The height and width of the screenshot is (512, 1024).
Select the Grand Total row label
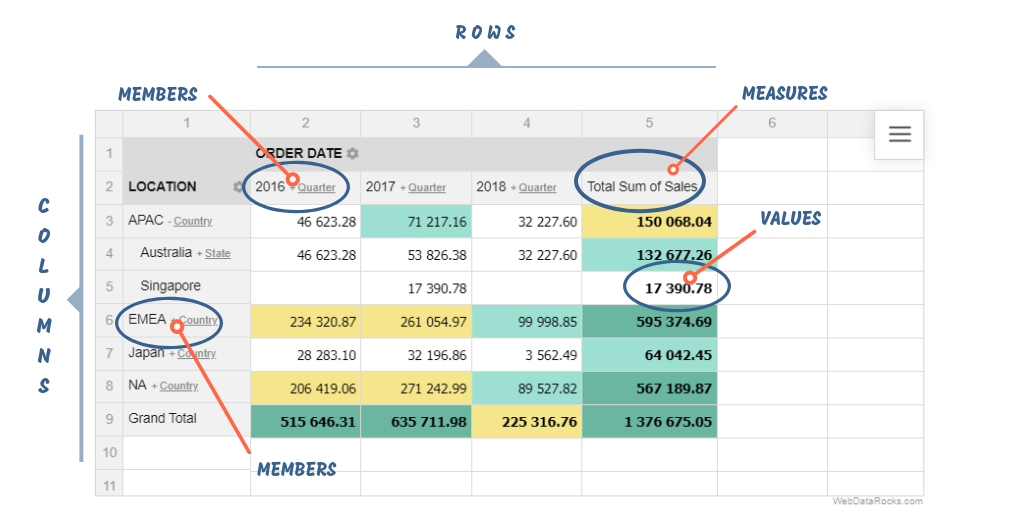coord(162,419)
